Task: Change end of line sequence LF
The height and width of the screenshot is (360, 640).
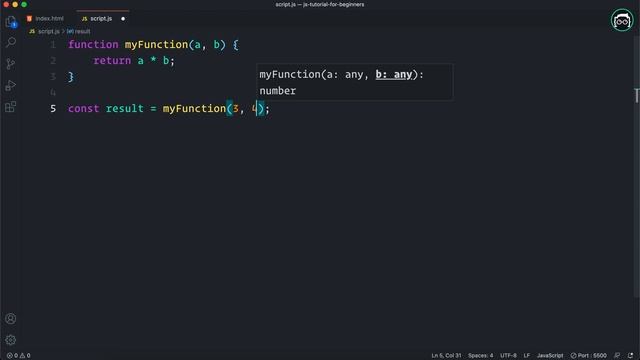Action: (x=527, y=356)
